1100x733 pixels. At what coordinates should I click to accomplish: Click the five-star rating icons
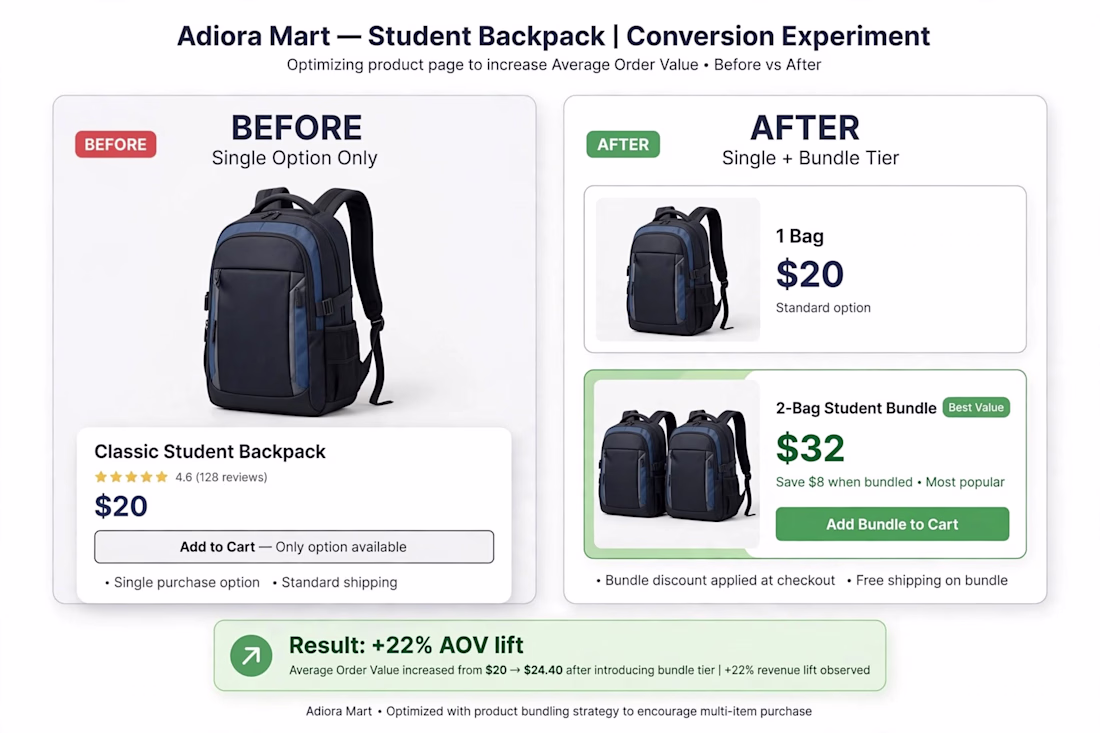[x=131, y=477]
